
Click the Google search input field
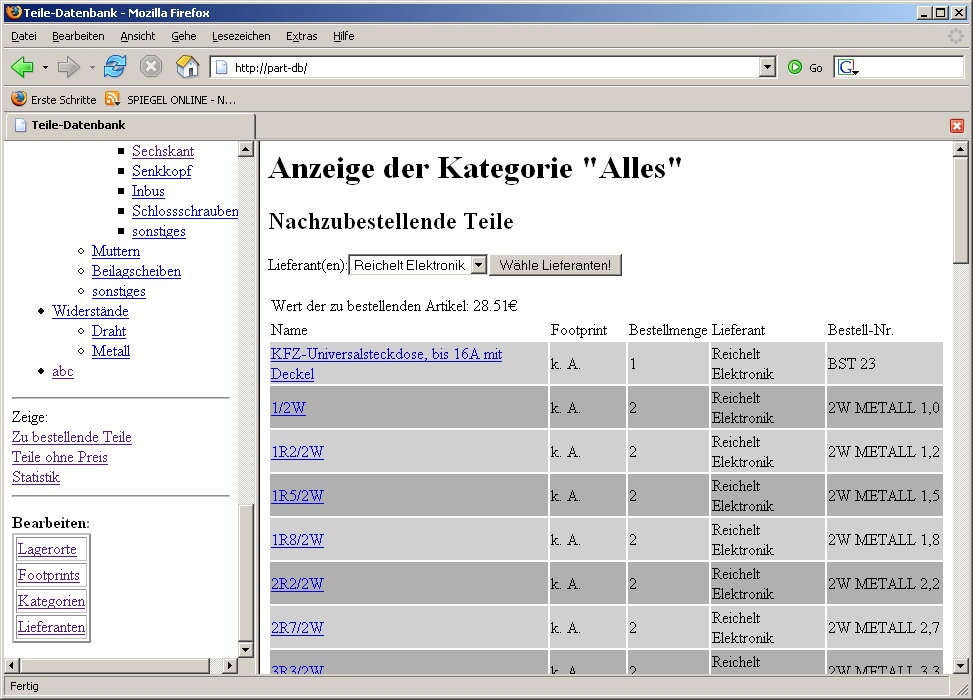coord(912,67)
